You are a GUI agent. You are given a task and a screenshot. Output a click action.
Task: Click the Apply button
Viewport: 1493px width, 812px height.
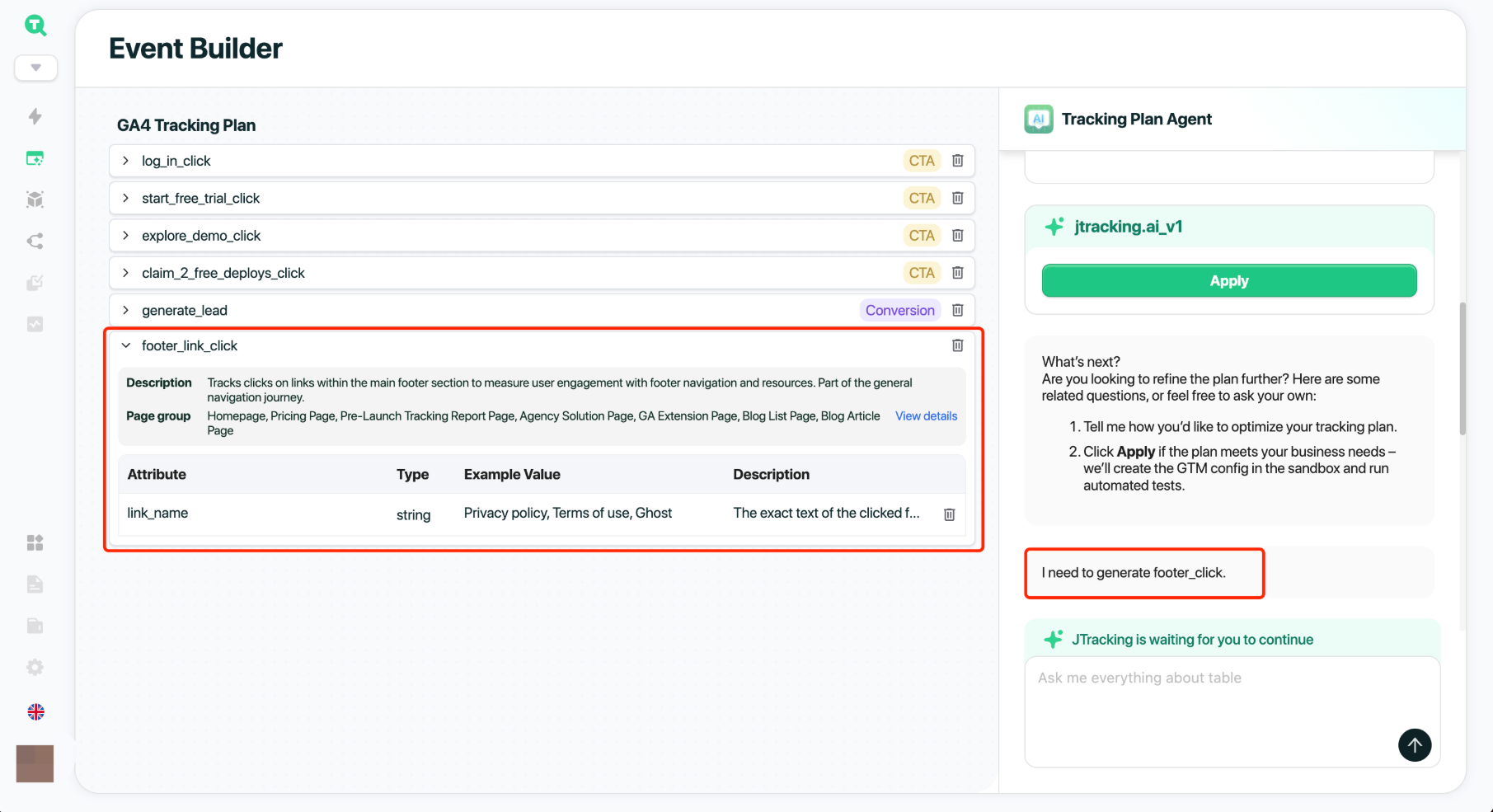coord(1228,281)
